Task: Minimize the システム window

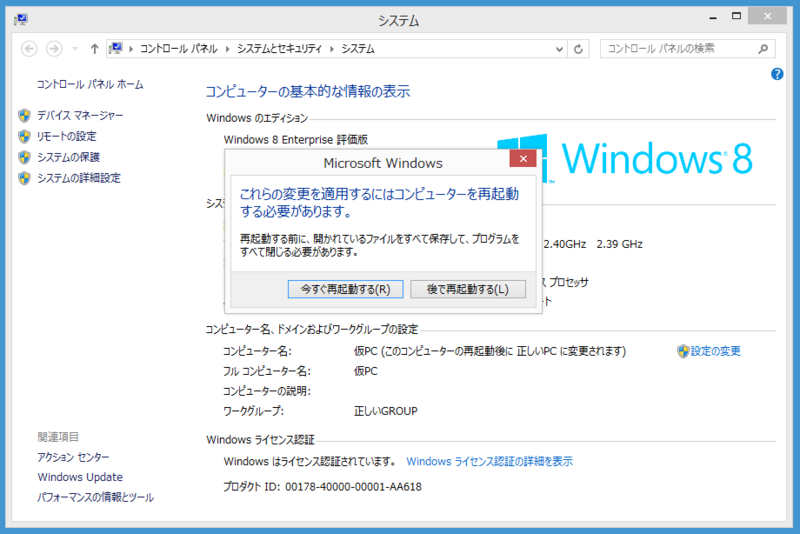Action: coord(713,17)
